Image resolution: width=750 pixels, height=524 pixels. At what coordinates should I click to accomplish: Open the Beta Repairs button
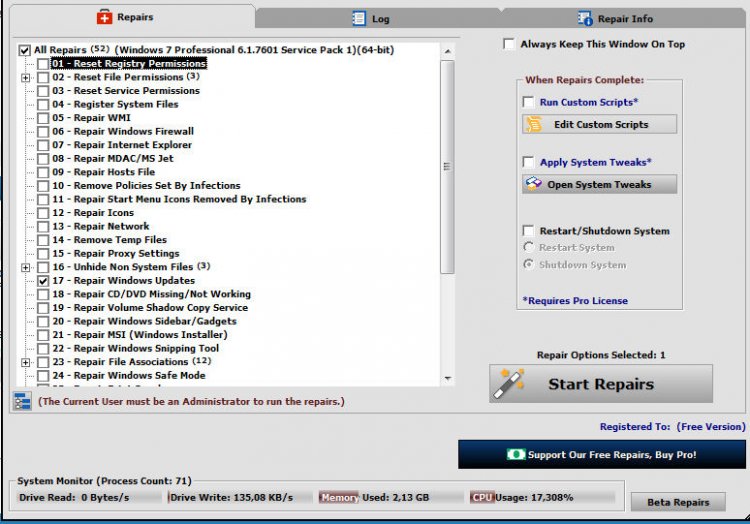[x=678, y=502]
